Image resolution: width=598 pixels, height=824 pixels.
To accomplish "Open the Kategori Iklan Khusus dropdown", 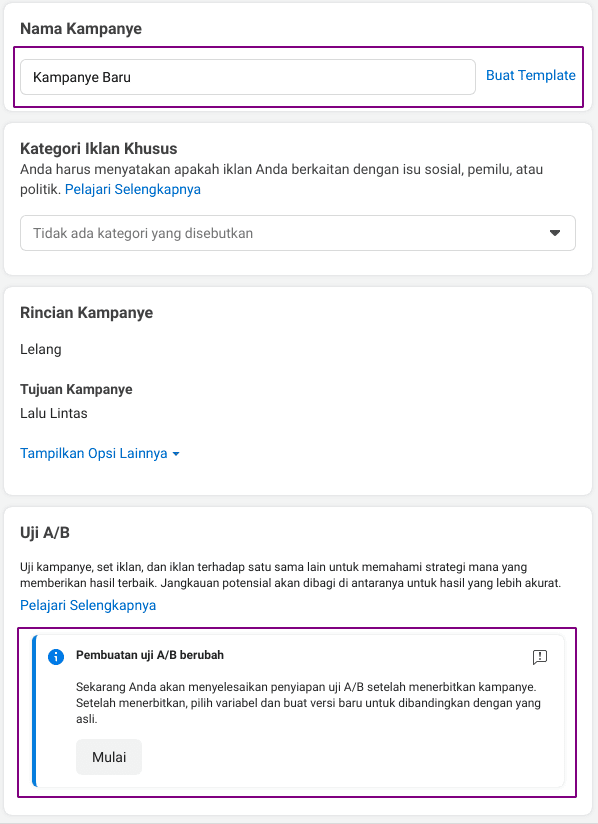I will tap(298, 233).
